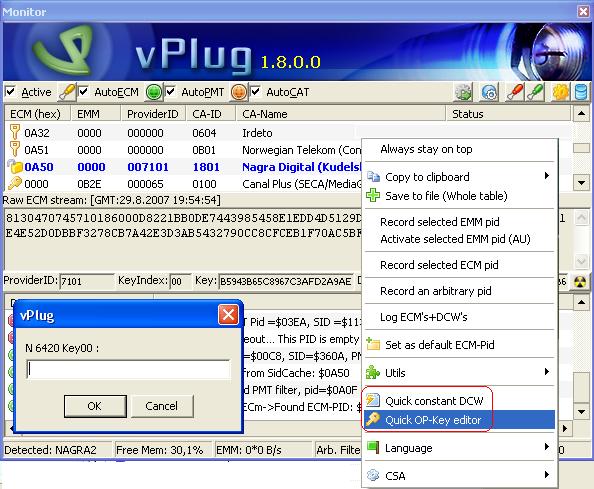This screenshot has height=489, width=594.
Task: Click the radiation symbol icon beside the key field
Action: [x=580, y=281]
